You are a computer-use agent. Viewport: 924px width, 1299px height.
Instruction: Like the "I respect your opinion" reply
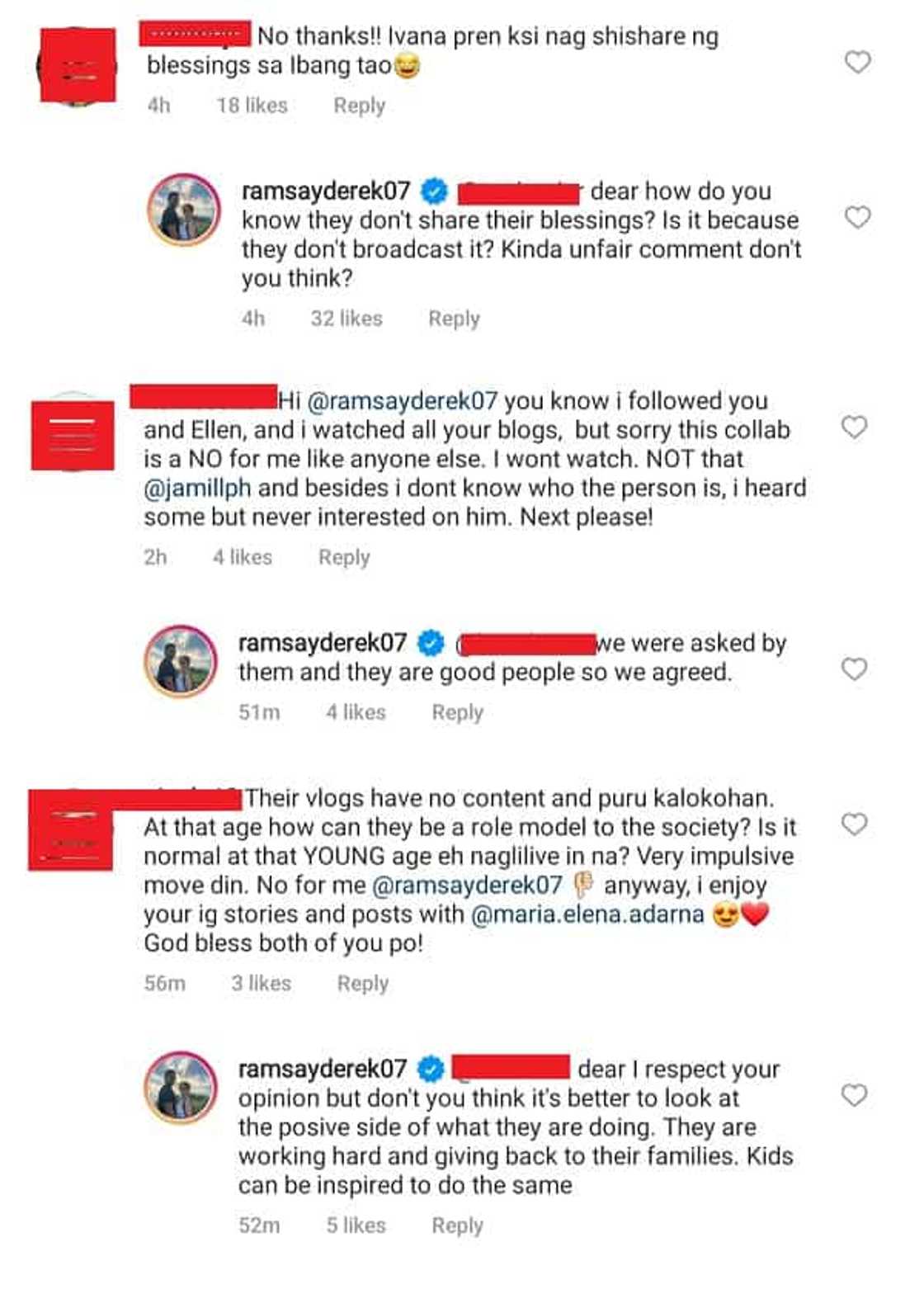(x=854, y=1095)
